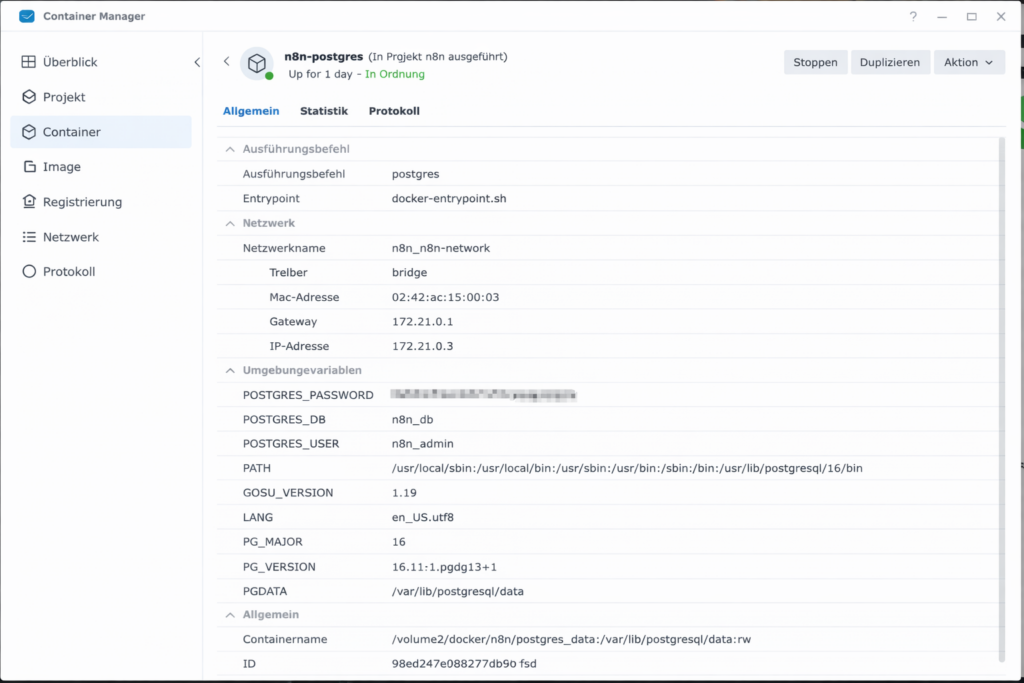1024x683 pixels.
Task: Click the n8n-postgres container cube icon
Action: point(257,63)
